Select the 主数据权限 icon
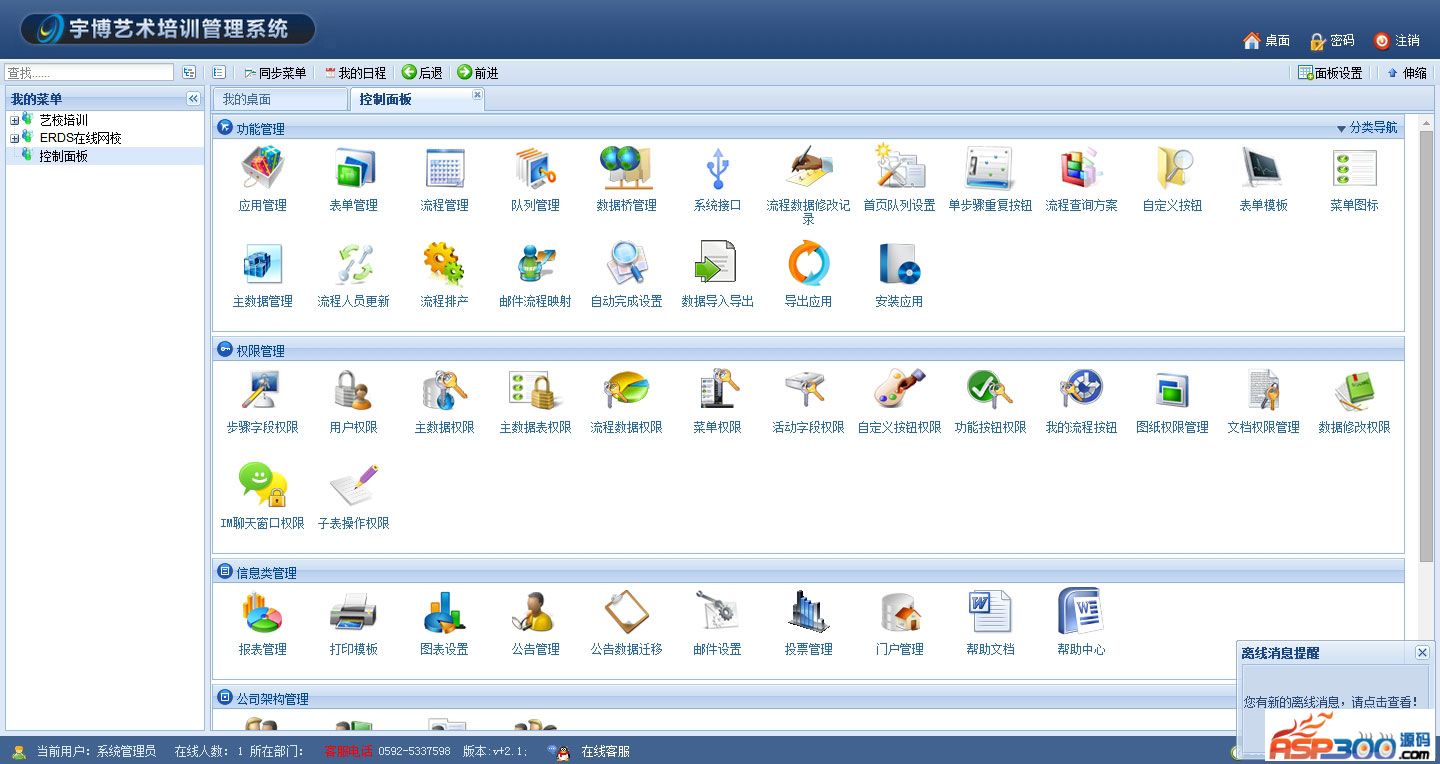Screen dimensions: 1440x764 coord(445,390)
